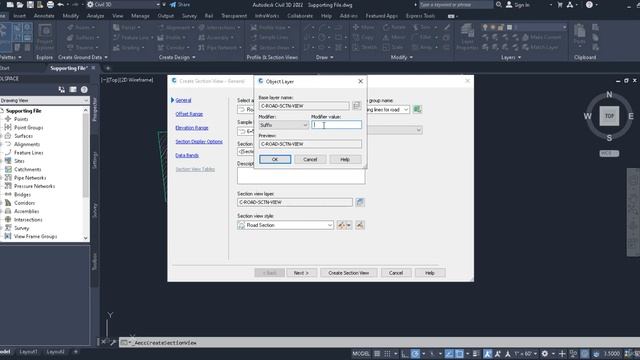Click the pick-from-drawing icon after Section view style
The width and height of the screenshot is (640, 360).
tap(360, 225)
